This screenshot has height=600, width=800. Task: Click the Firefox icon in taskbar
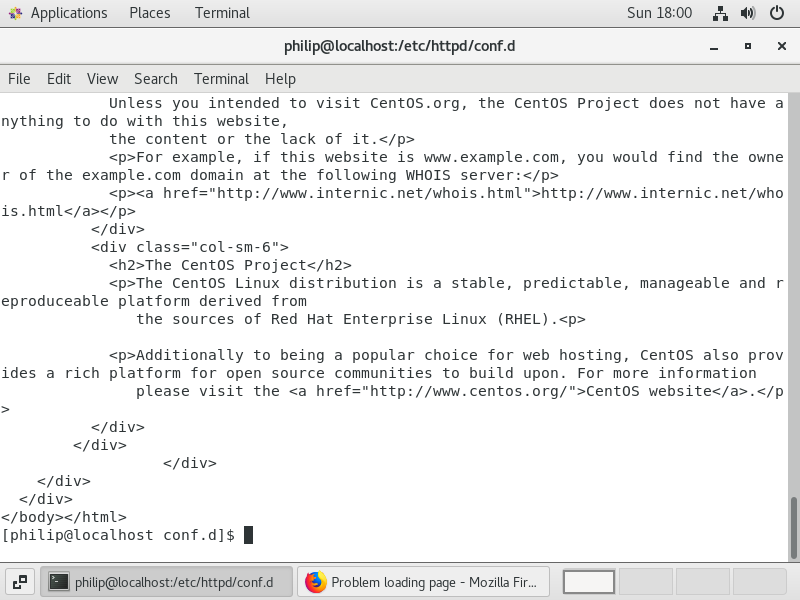[x=316, y=582]
